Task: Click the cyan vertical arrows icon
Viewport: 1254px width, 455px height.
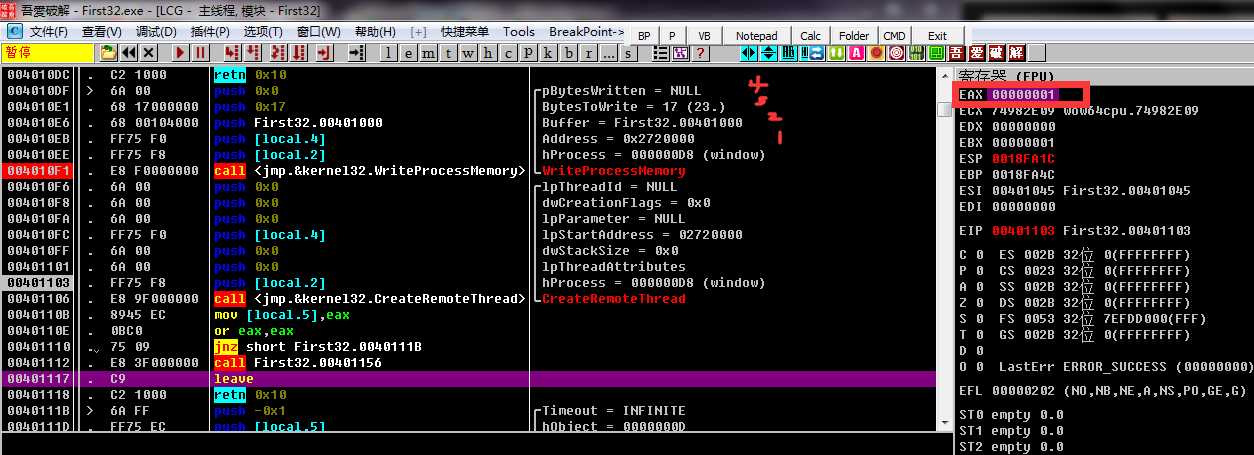Action: (768, 53)
